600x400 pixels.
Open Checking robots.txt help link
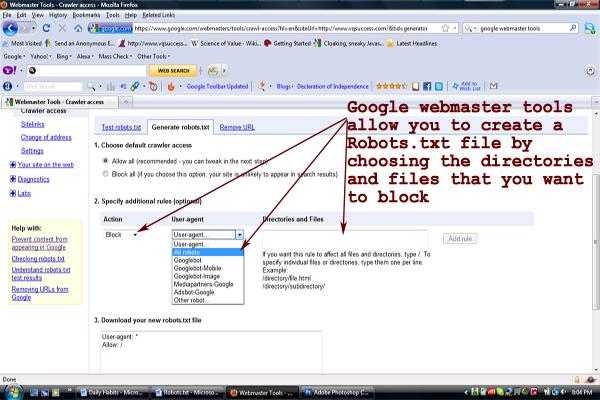tap(38, 259)
